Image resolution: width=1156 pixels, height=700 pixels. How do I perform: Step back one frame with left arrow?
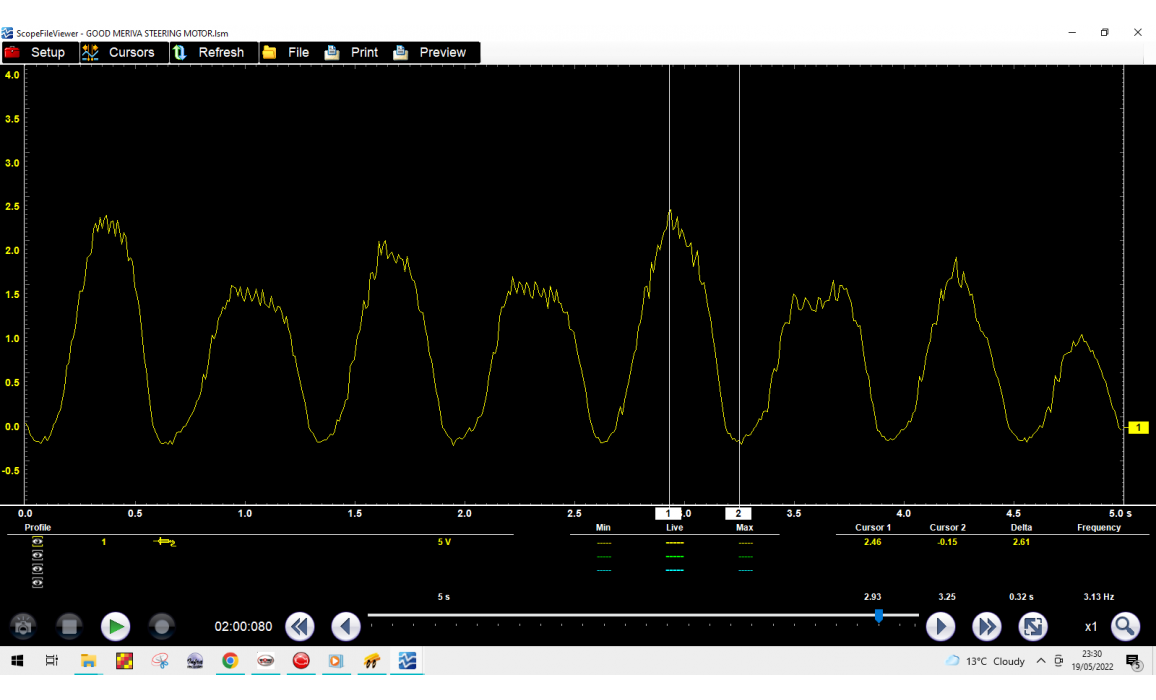coord(345,627)
